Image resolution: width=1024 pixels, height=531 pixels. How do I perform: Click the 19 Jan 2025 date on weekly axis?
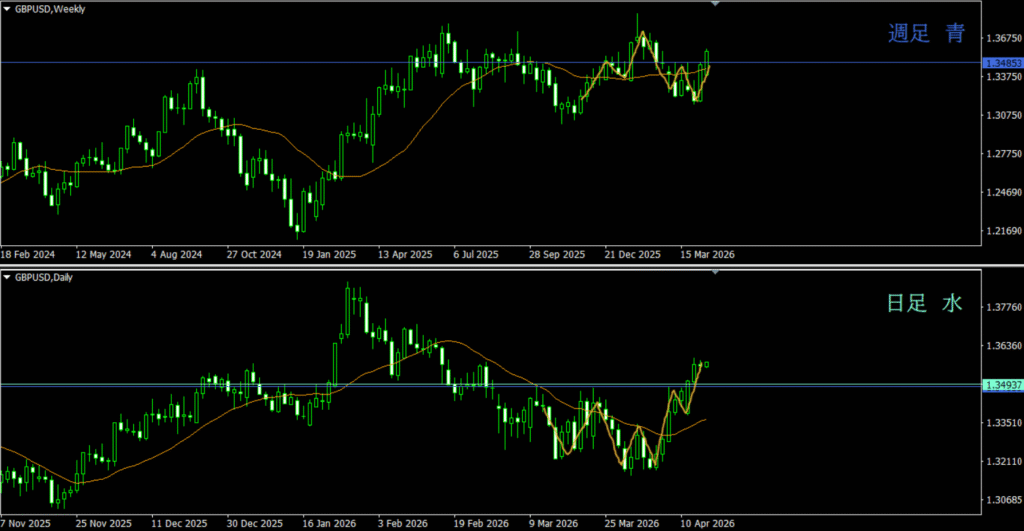tap(330, 254)
